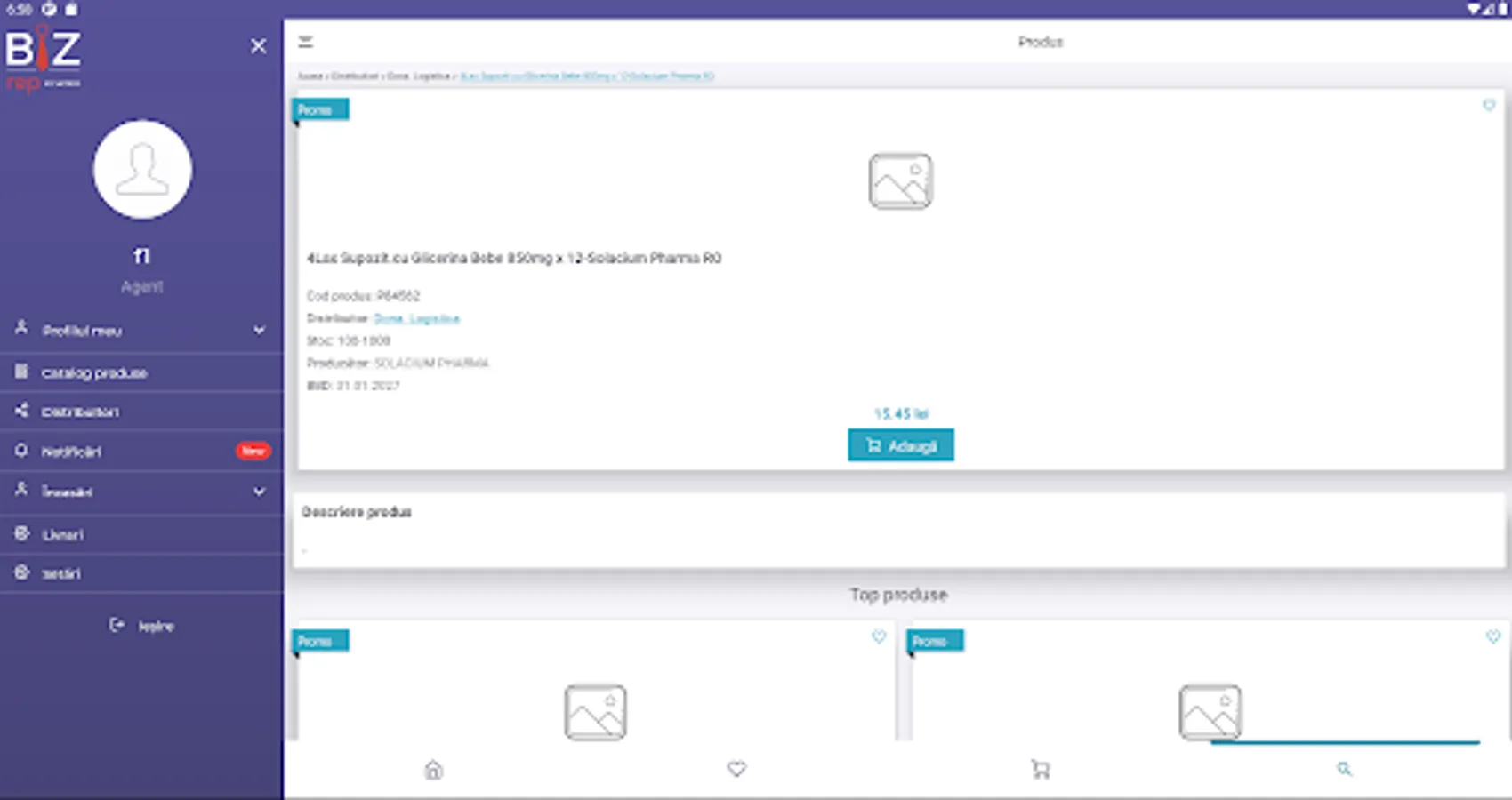Add product with the Adaugă button

click(901, 444)
